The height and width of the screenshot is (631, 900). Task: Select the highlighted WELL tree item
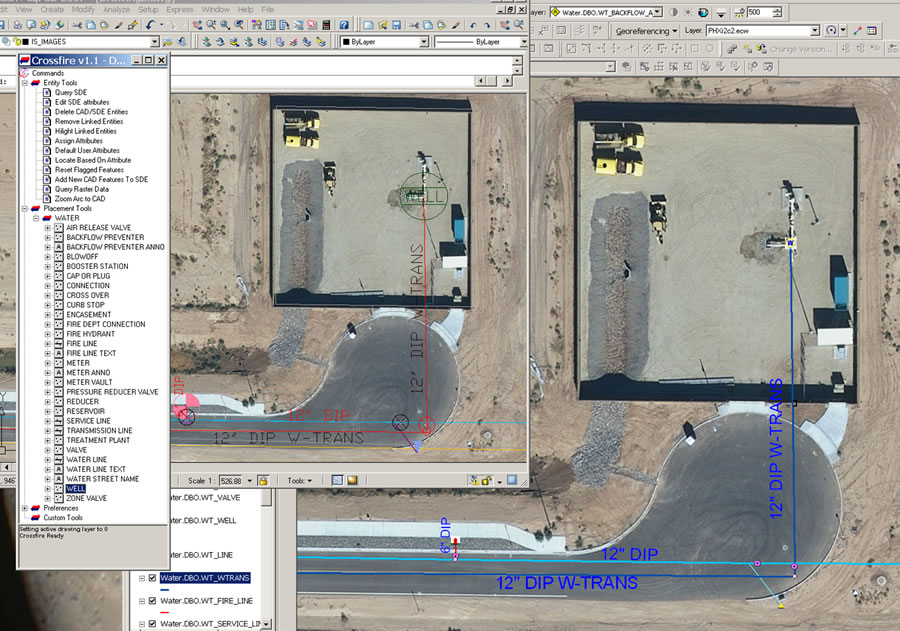76,489
